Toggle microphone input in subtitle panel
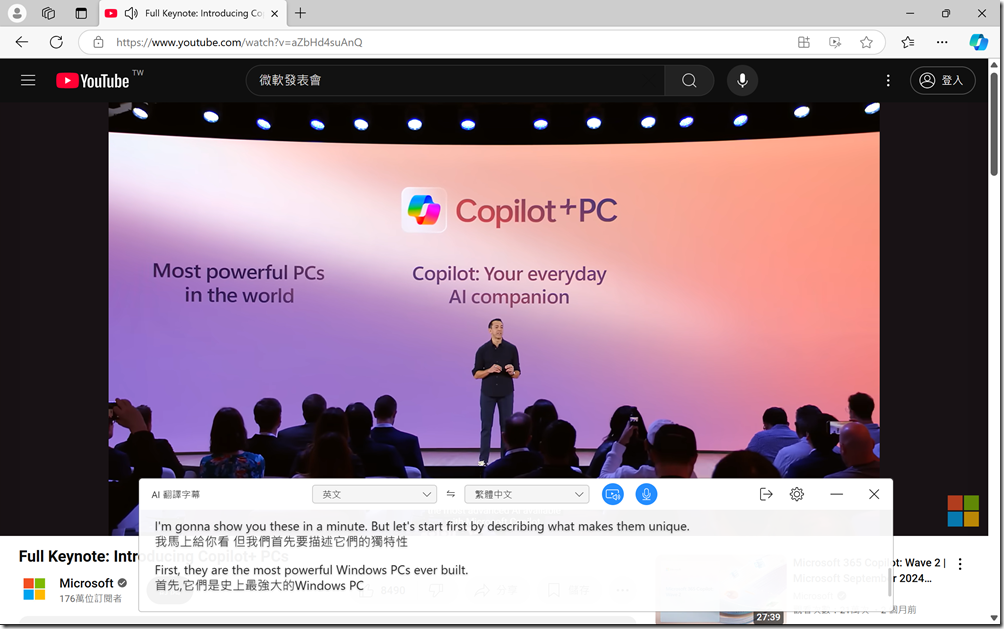Screen dimensions: 1004x629 click(x=646, y=494)
